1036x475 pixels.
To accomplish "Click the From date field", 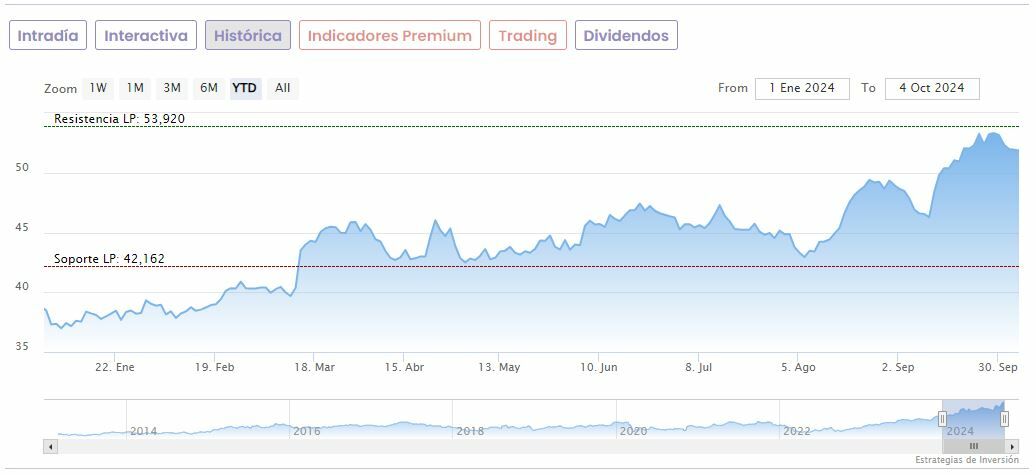I will 802,88.
